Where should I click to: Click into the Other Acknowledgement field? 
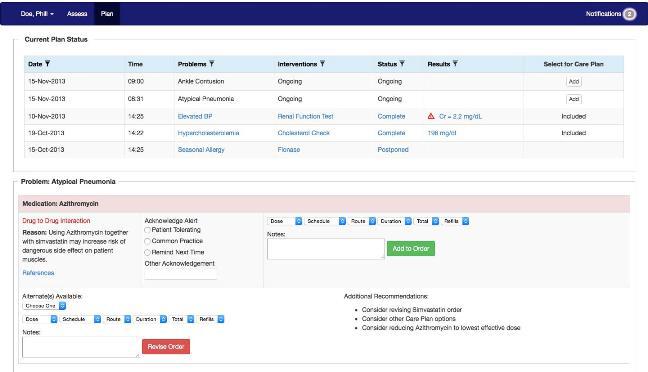point(181,274)
